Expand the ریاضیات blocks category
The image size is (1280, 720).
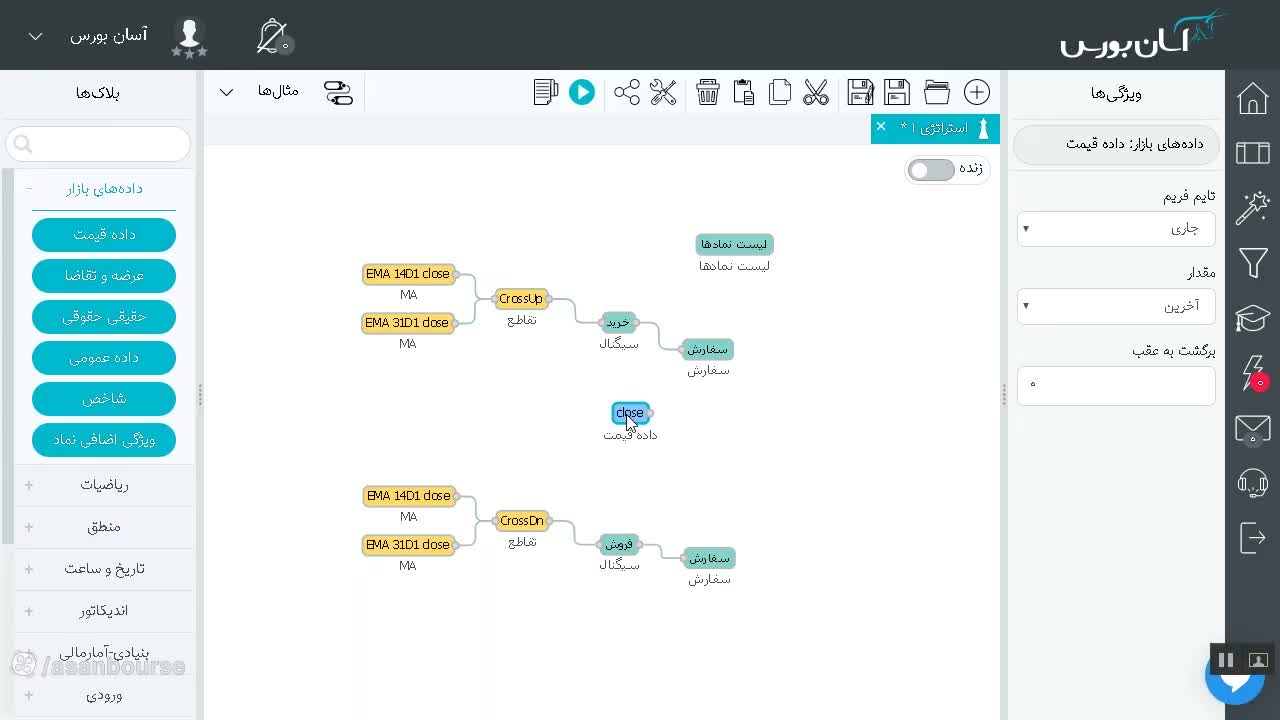[x=104, y=485]
